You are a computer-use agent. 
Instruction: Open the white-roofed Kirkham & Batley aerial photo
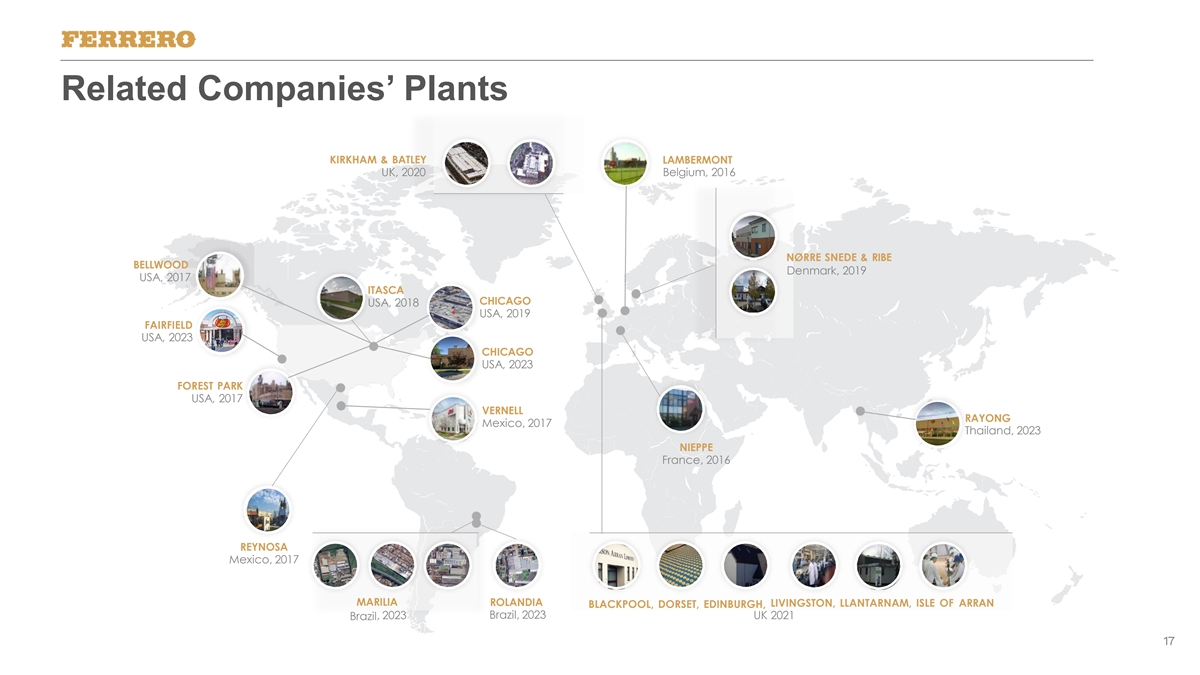pyautogui.click(x=466, y=163)
